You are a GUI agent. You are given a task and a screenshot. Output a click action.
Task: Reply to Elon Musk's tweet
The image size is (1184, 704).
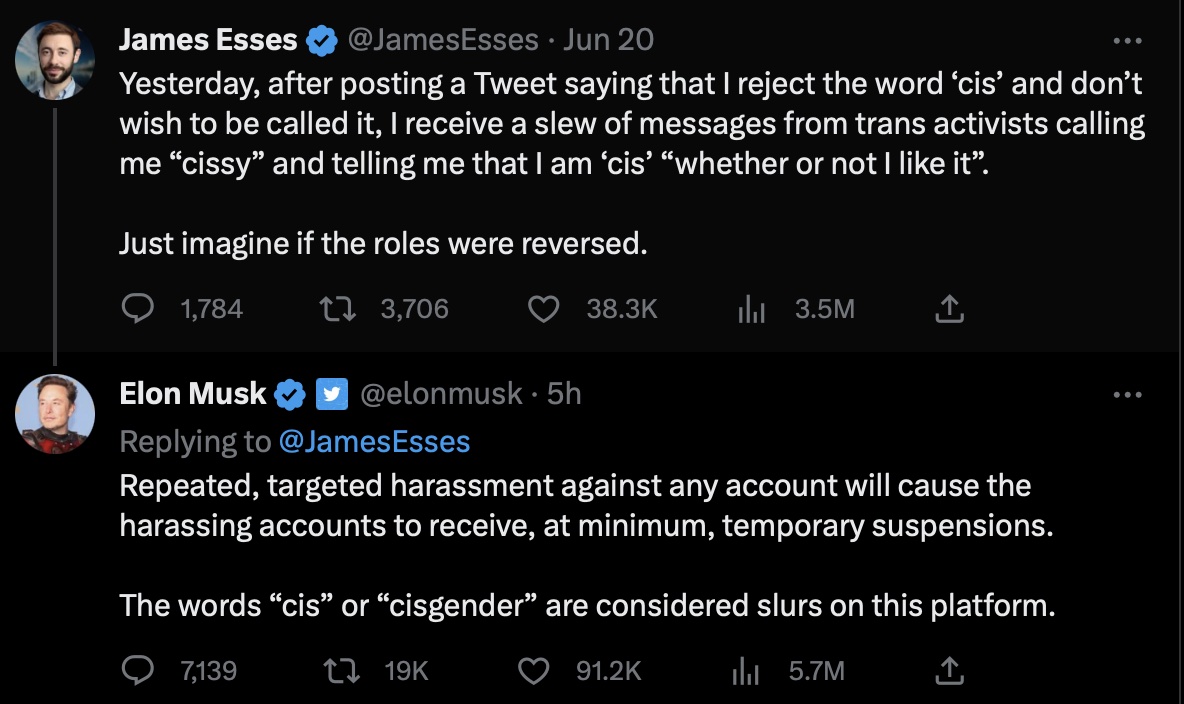tap(135, 670)
